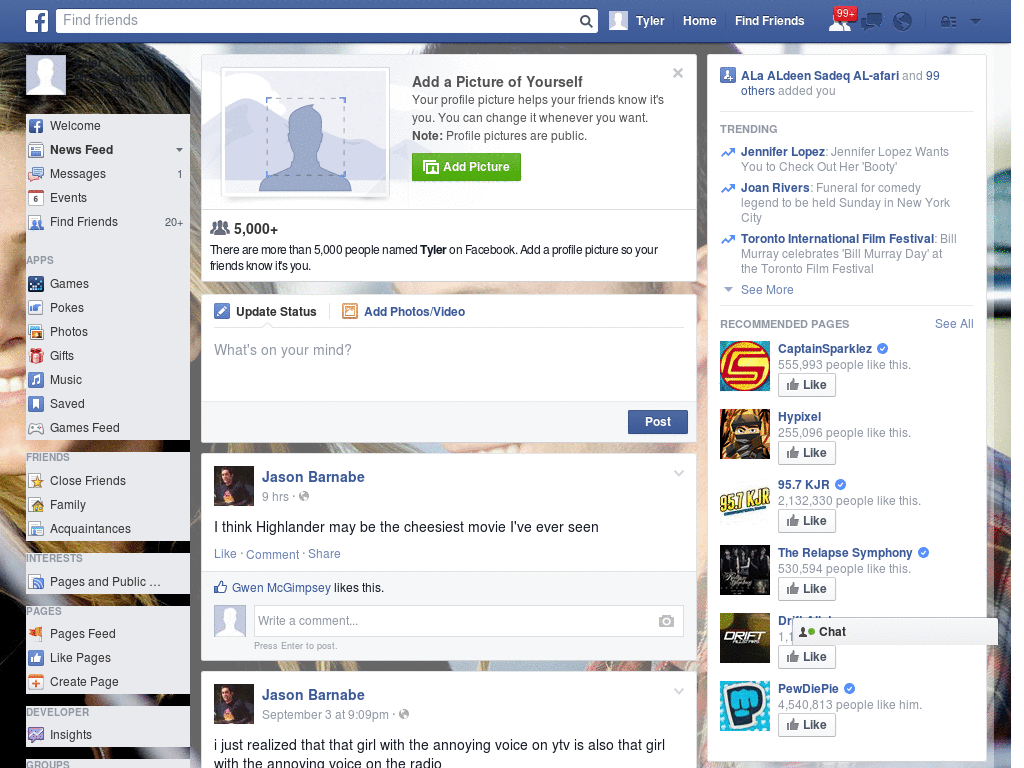Open the messages icon in top bar
The width and height of the screenshot is (1024, 768).
click(x=871, y=22)
